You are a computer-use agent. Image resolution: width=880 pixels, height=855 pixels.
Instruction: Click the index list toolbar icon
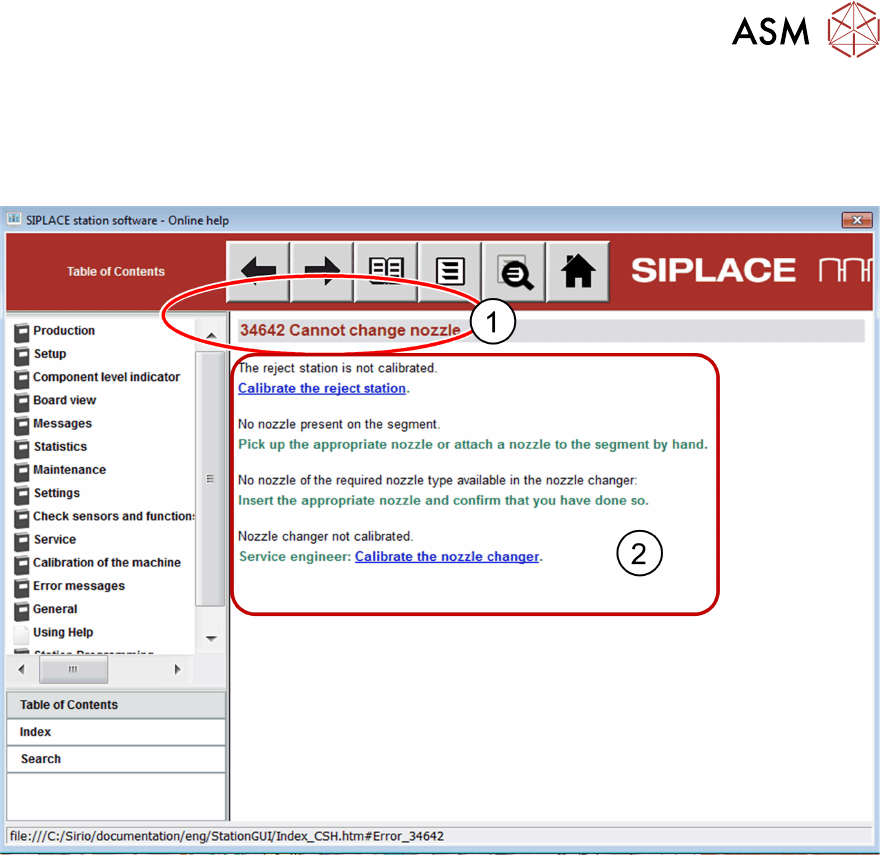click(x=450, y=272)
